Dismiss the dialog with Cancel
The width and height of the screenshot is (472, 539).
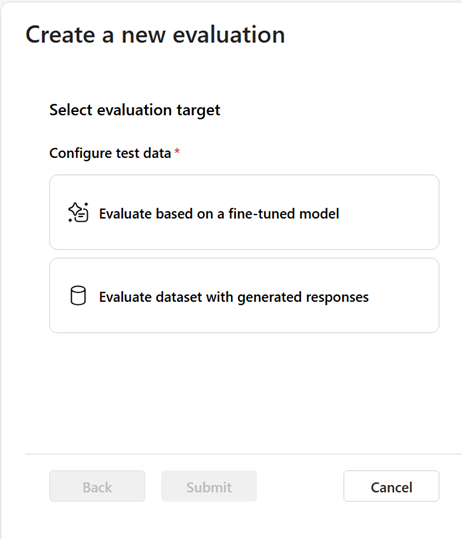[391, 486]
